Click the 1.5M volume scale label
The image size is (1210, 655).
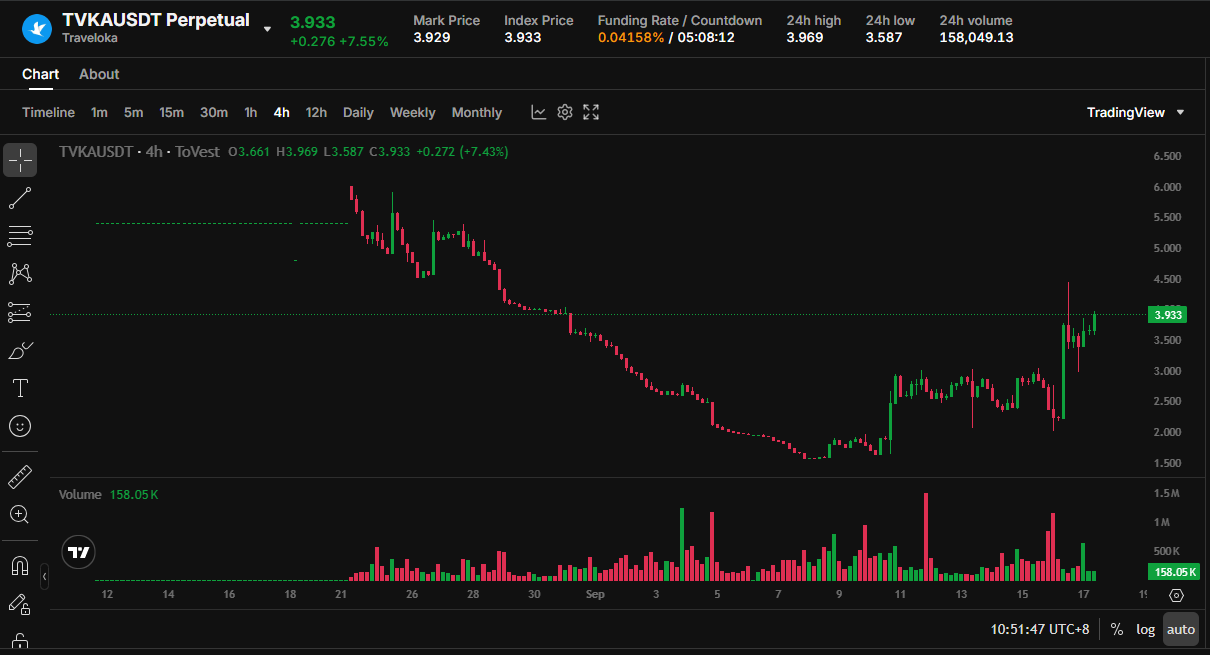tap(1167, 494)
